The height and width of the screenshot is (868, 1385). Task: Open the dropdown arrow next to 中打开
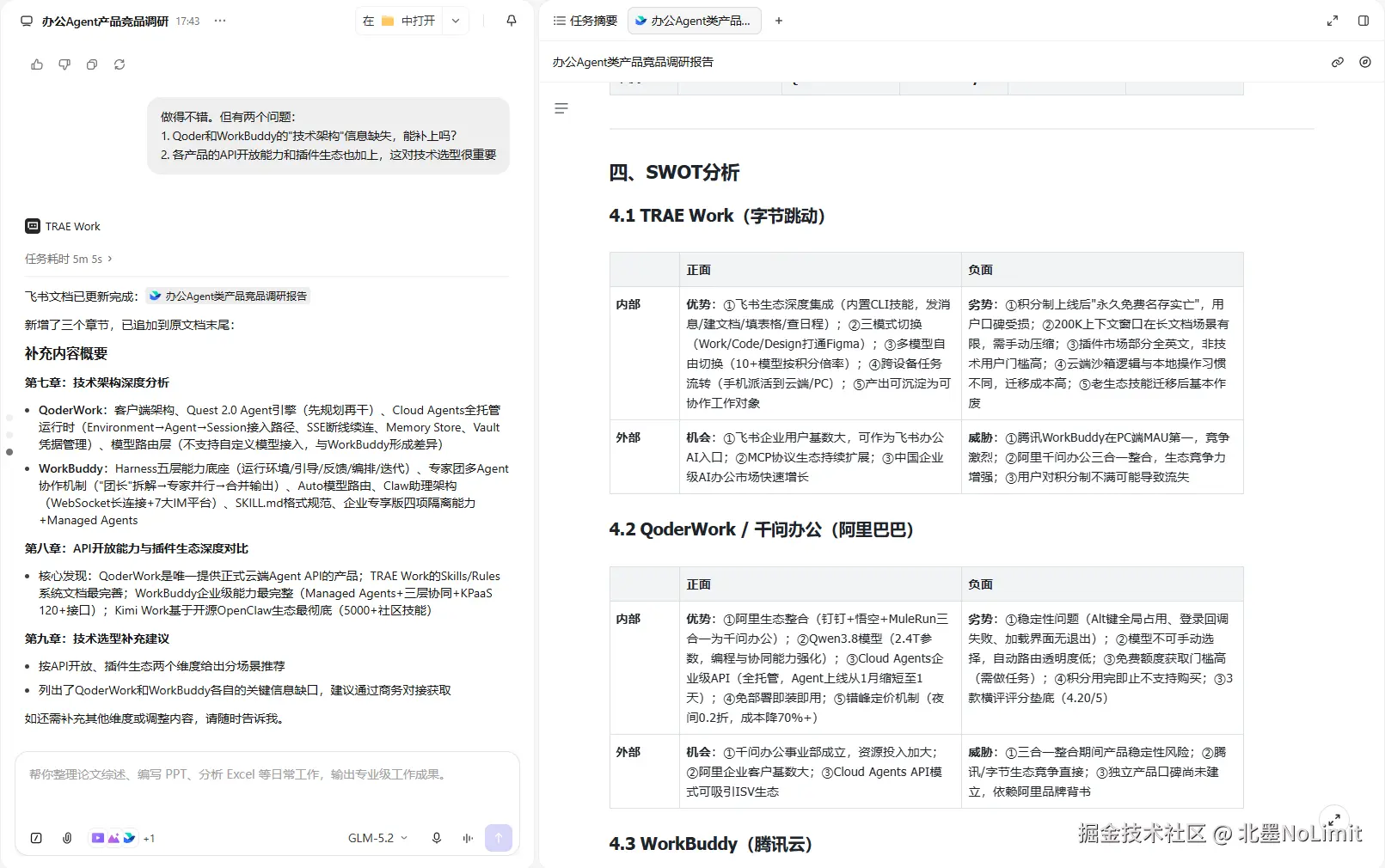(x=456, y=21)
